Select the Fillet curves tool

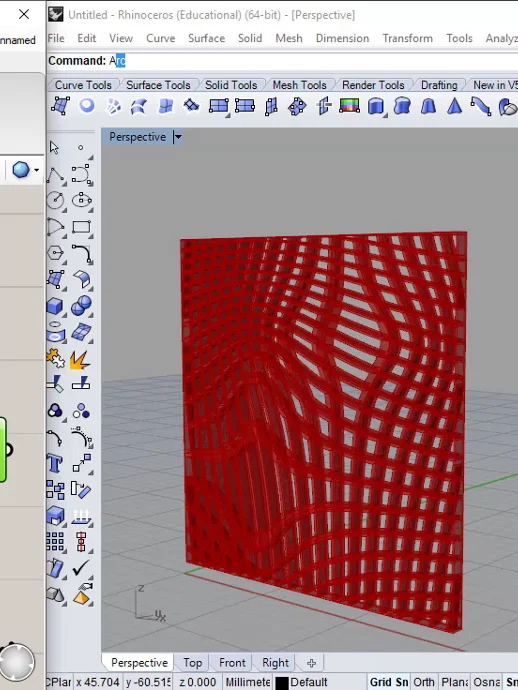[x=81, y=253]
